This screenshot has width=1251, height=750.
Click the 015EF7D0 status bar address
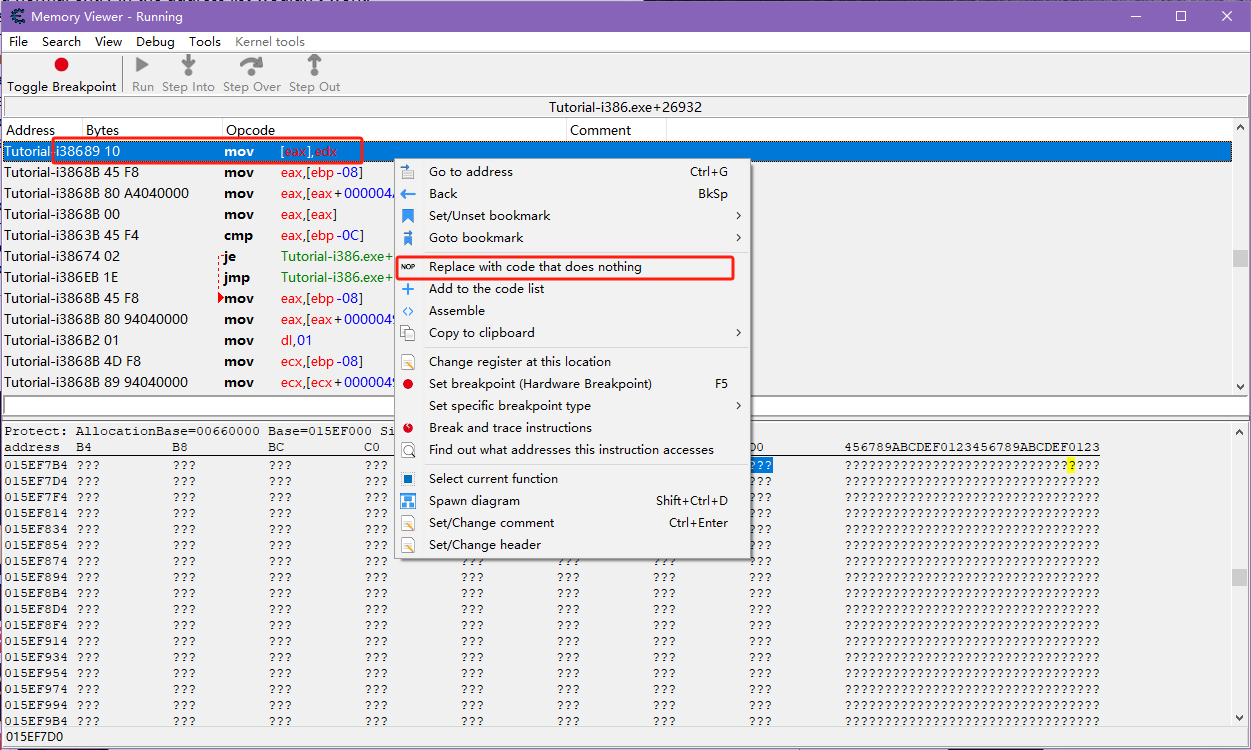pos(33,738)
